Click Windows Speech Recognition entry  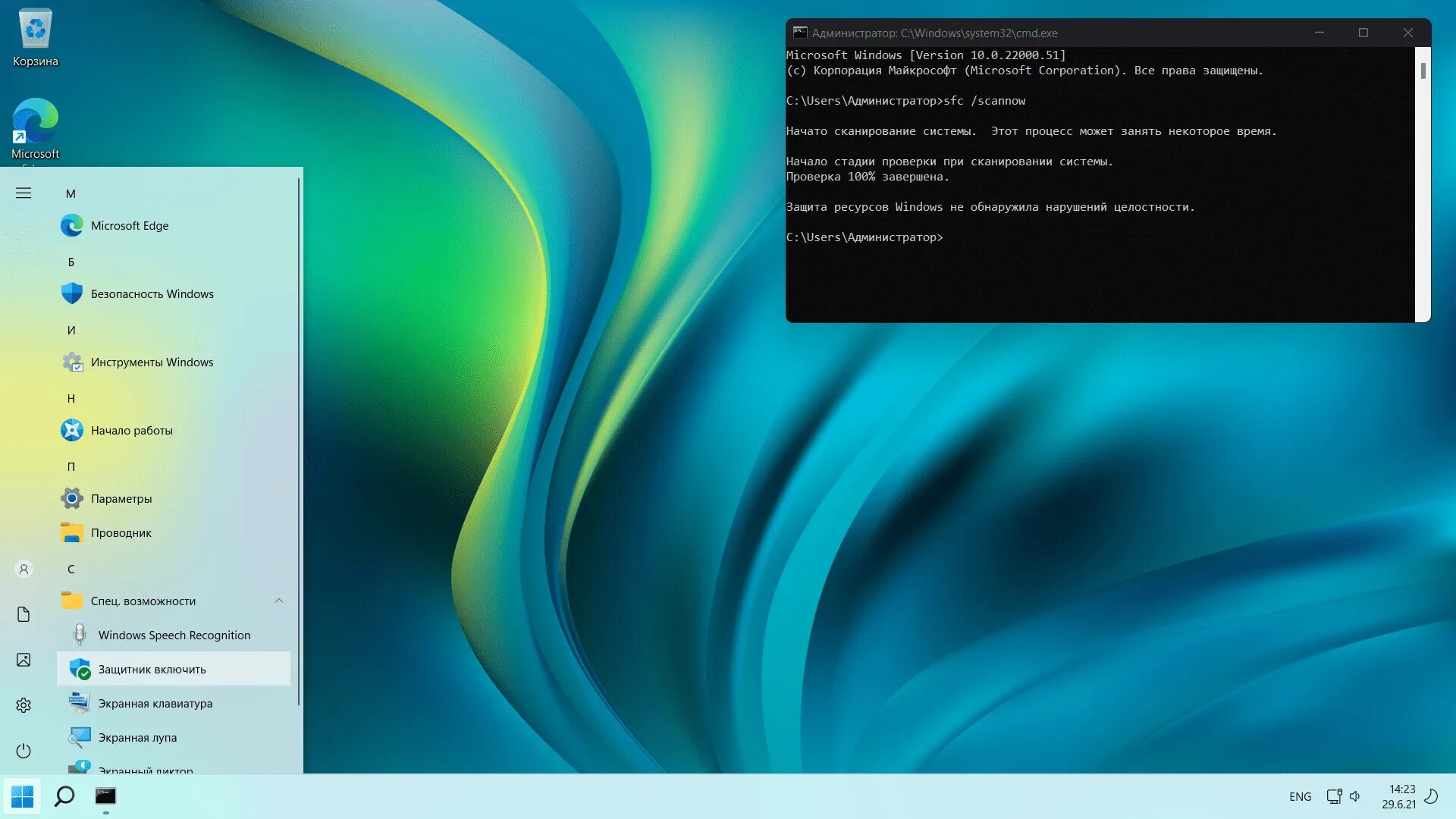tap(175, 635)
